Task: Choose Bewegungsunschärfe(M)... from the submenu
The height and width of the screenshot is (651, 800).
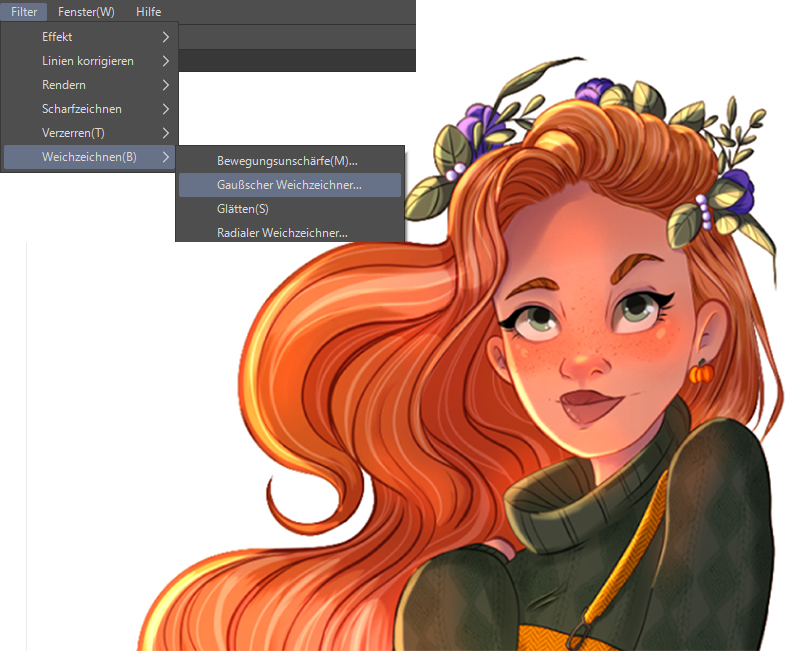Action: coord(287,161)
